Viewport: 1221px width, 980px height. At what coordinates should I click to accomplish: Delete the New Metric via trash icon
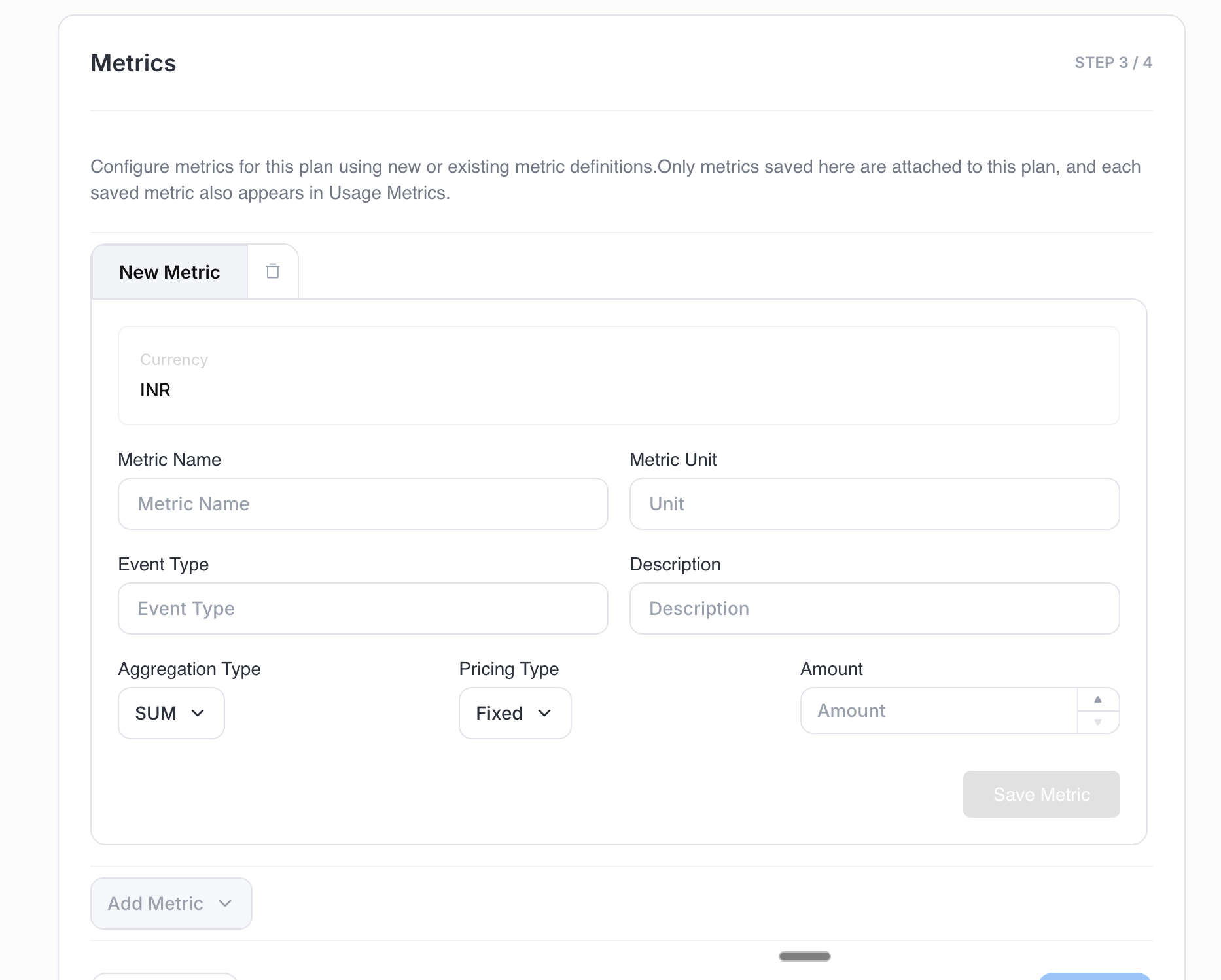[273, 271]
